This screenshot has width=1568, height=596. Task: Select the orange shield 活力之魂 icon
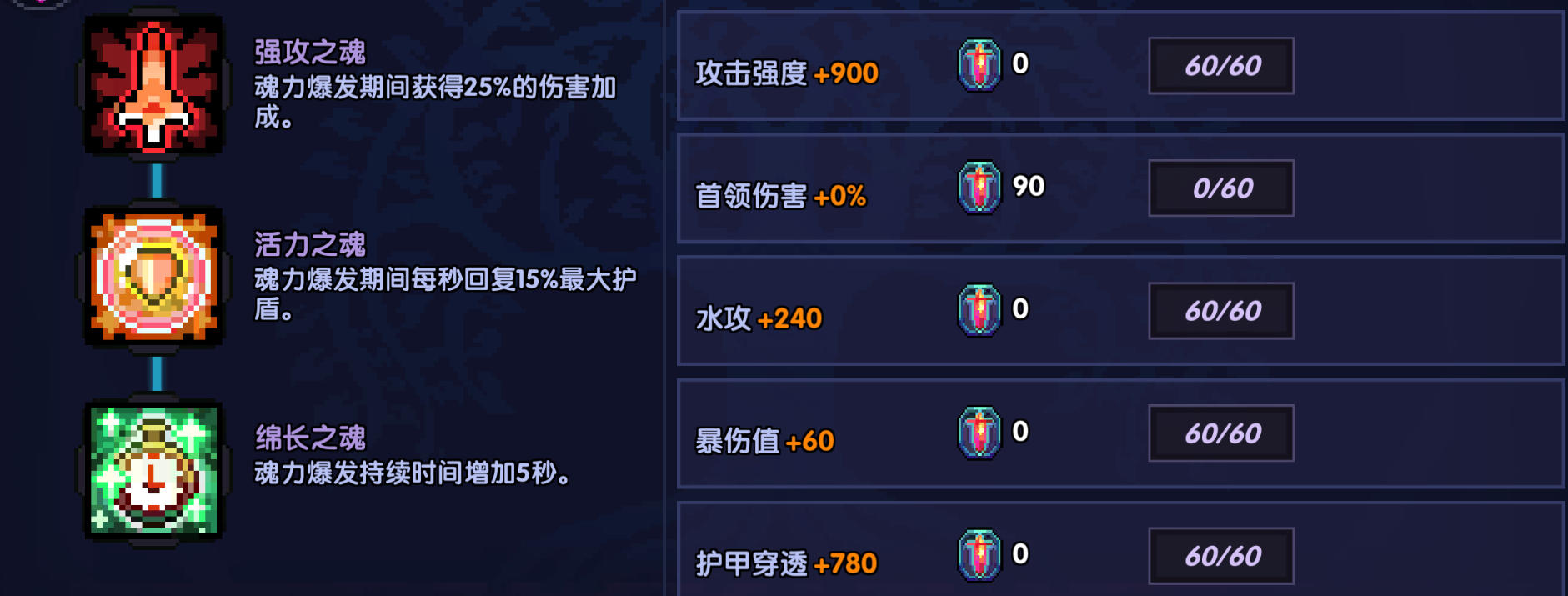click(153, 277)
